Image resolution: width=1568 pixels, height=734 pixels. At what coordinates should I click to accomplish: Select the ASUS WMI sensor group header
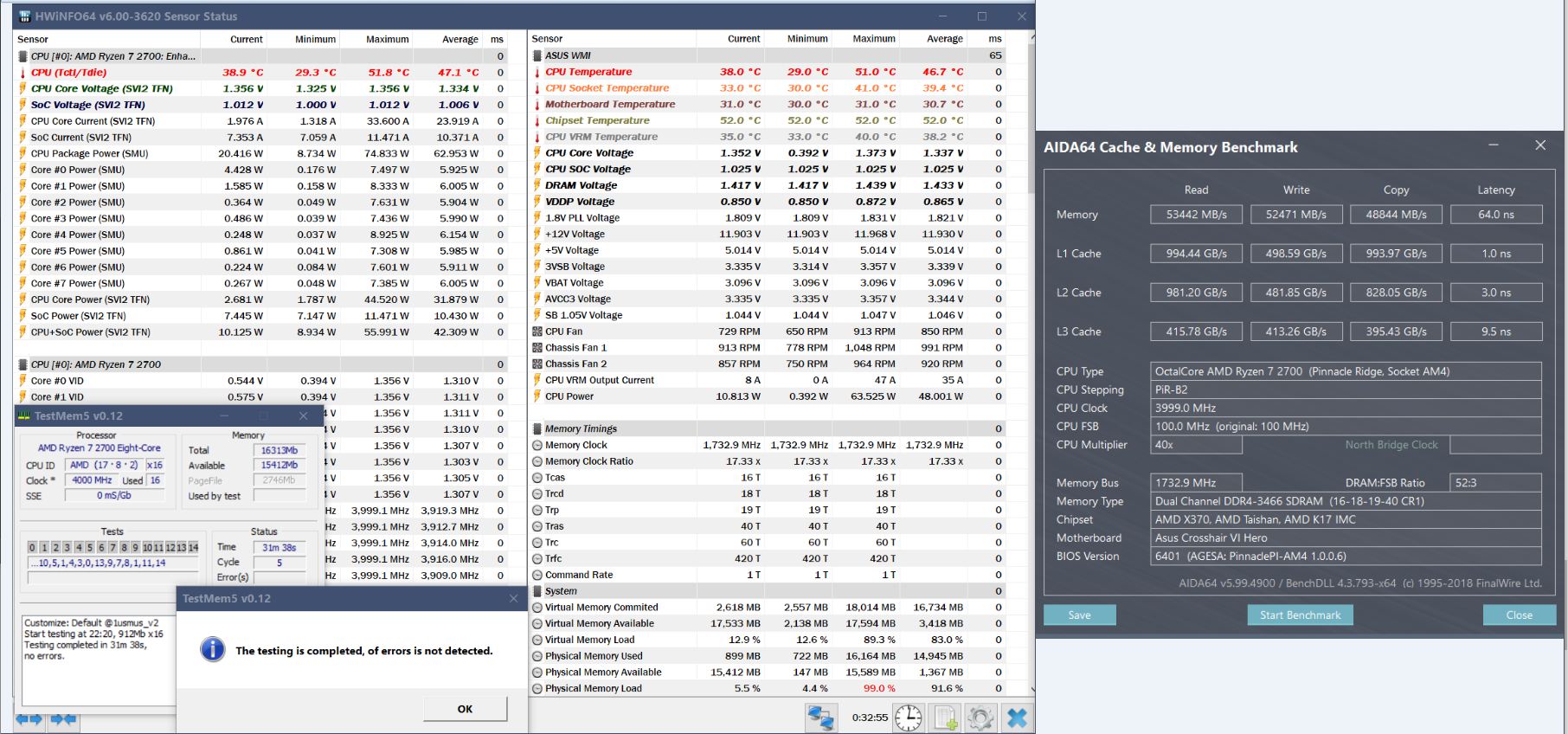point(766,55)
